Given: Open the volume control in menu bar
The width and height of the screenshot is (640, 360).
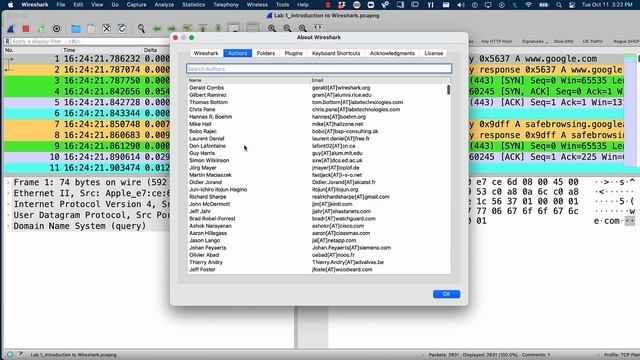Looking at the screenshot, I should 461,5.
